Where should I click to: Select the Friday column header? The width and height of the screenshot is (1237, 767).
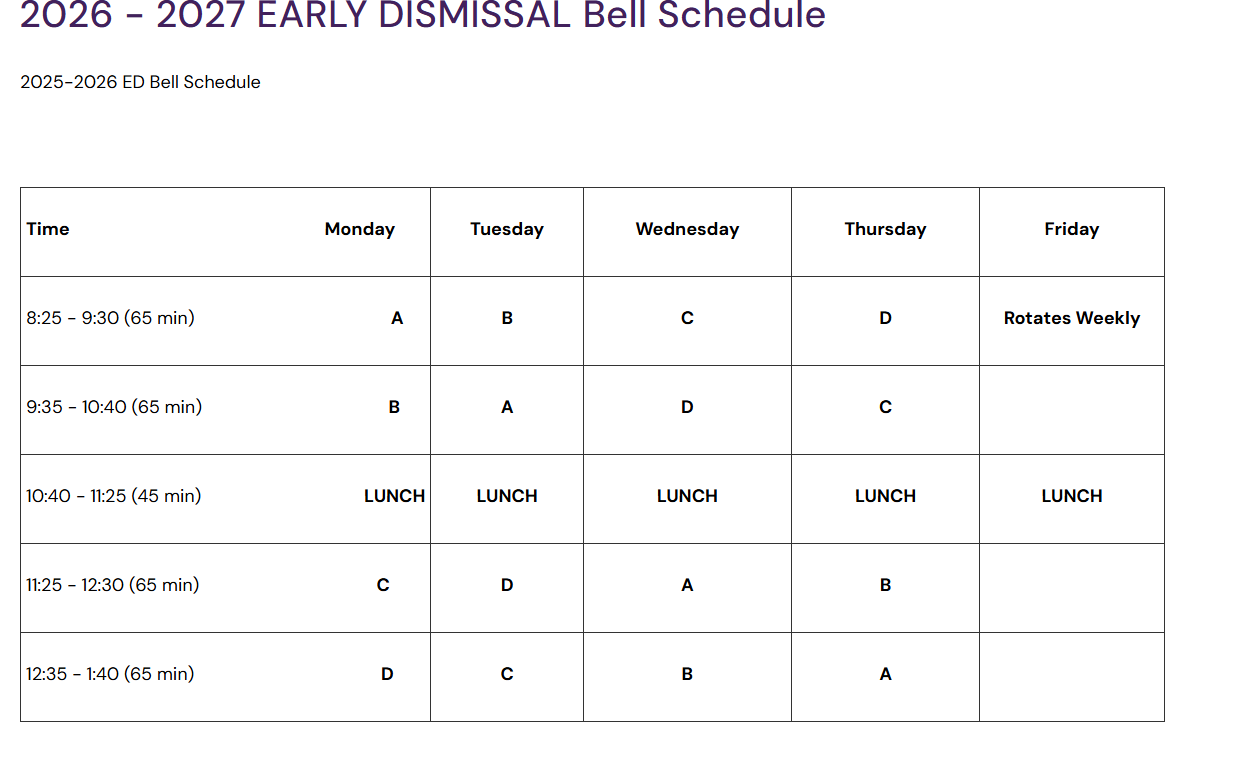(x=1072, y=229)
